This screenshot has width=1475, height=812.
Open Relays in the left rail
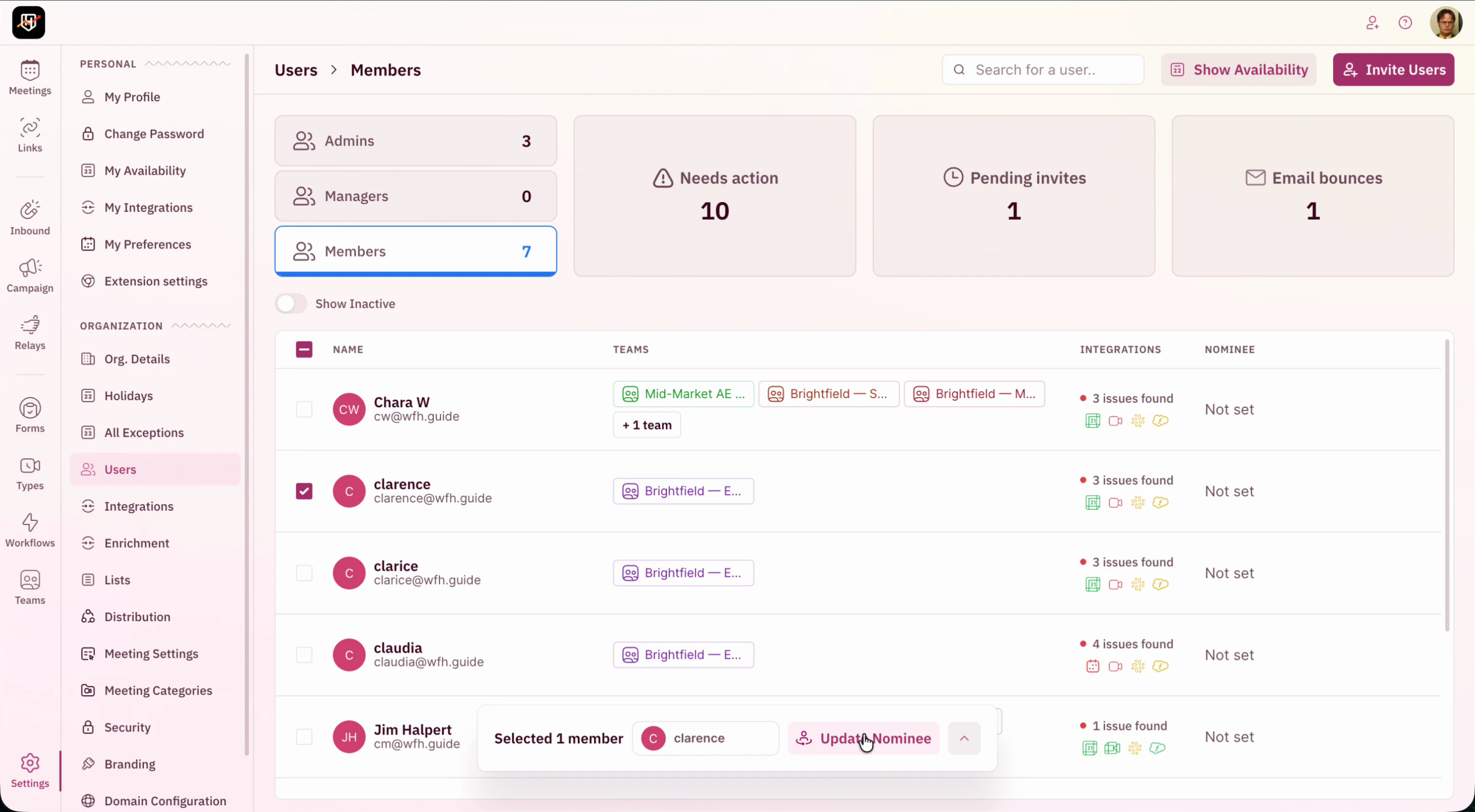30,332
